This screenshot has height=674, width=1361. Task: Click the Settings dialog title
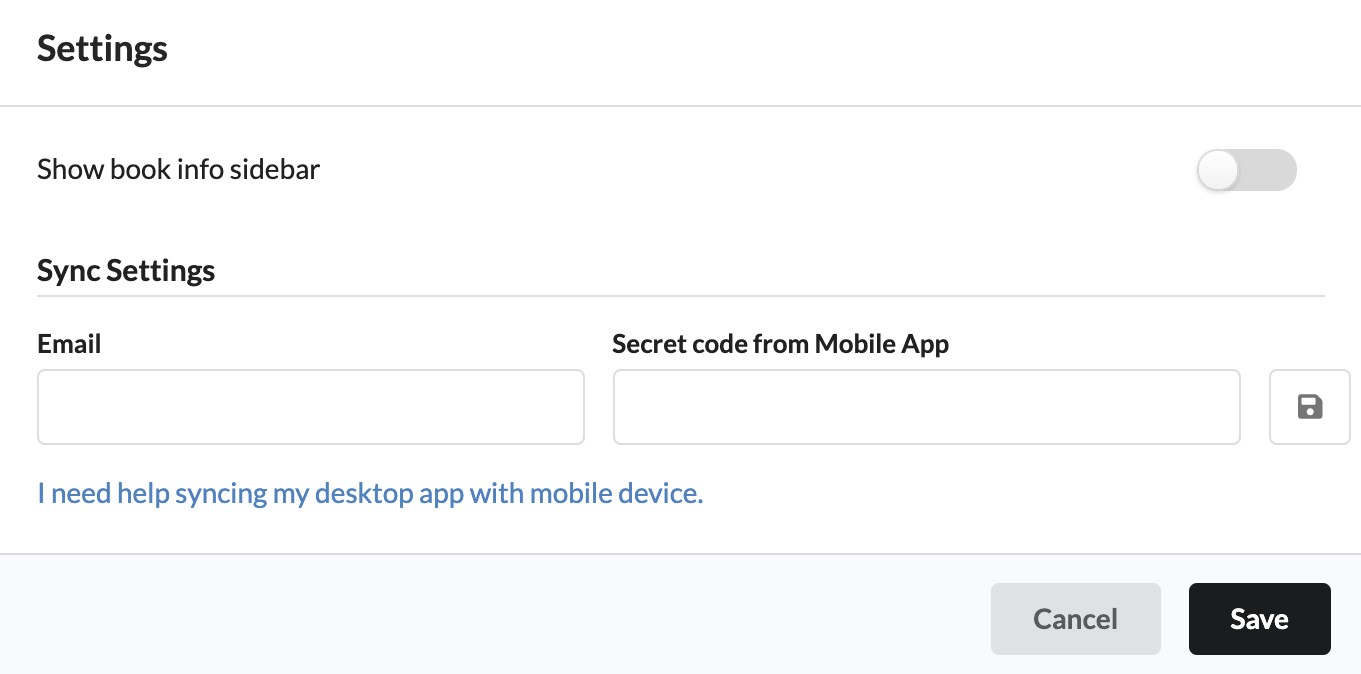point(103,49)
